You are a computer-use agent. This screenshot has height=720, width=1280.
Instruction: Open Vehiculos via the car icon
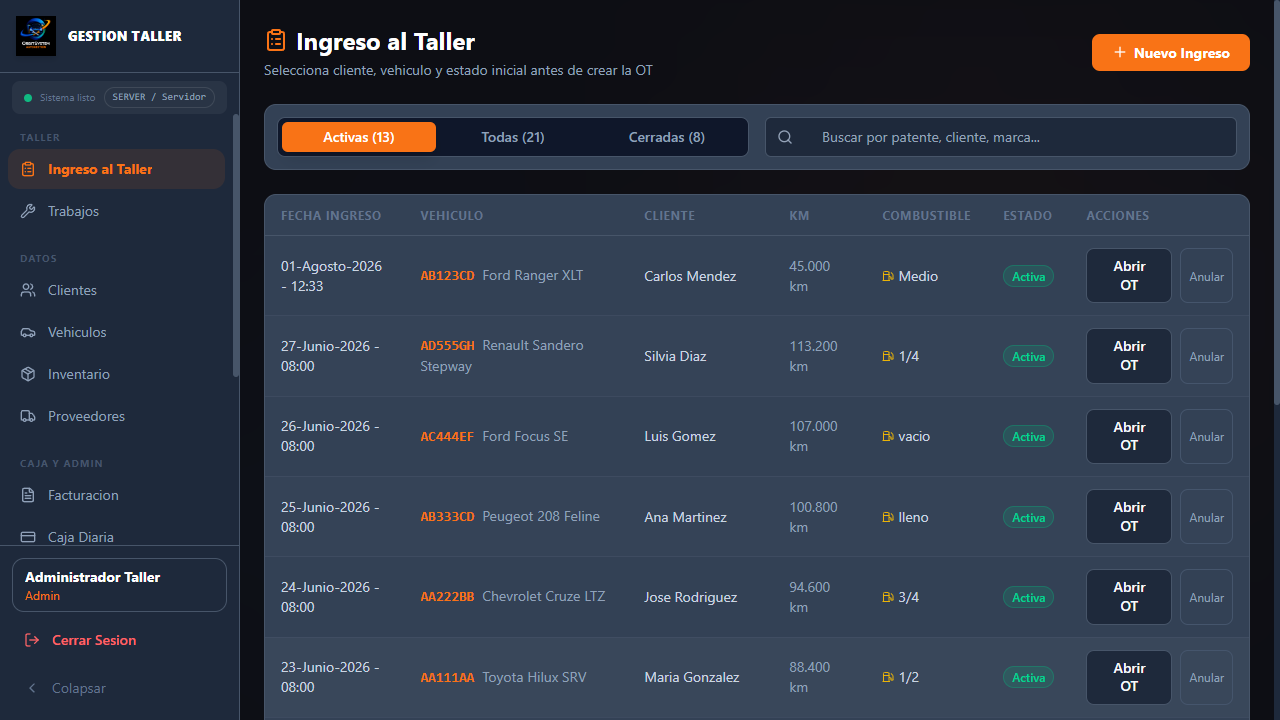point(28,332)
